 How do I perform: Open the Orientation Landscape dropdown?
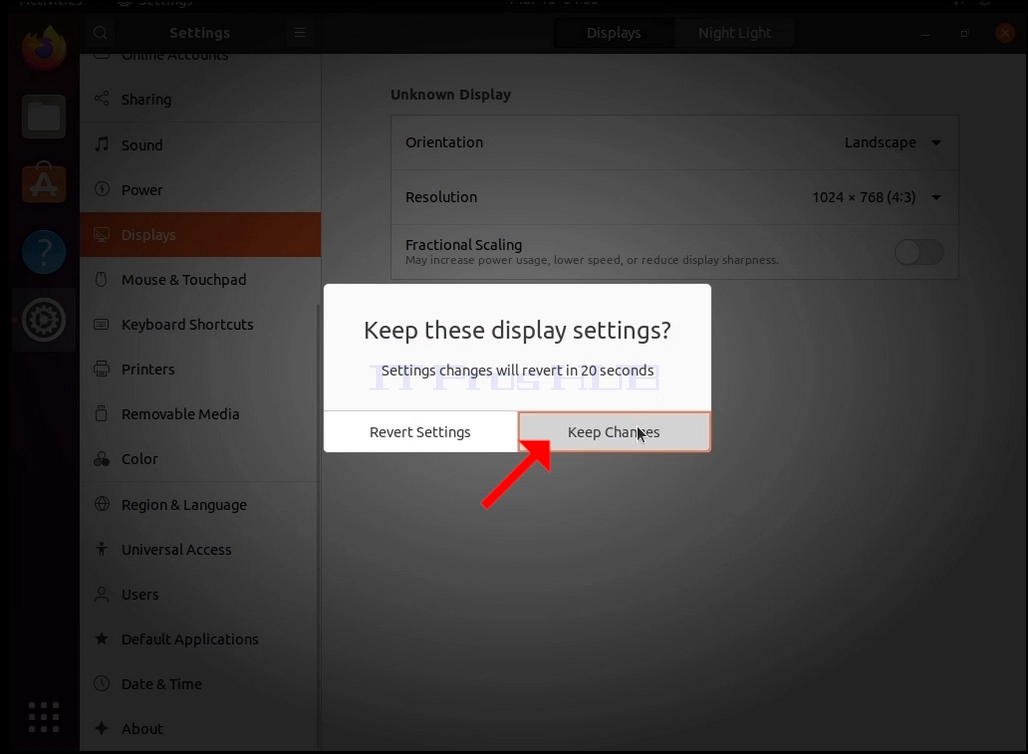(892, 142)
